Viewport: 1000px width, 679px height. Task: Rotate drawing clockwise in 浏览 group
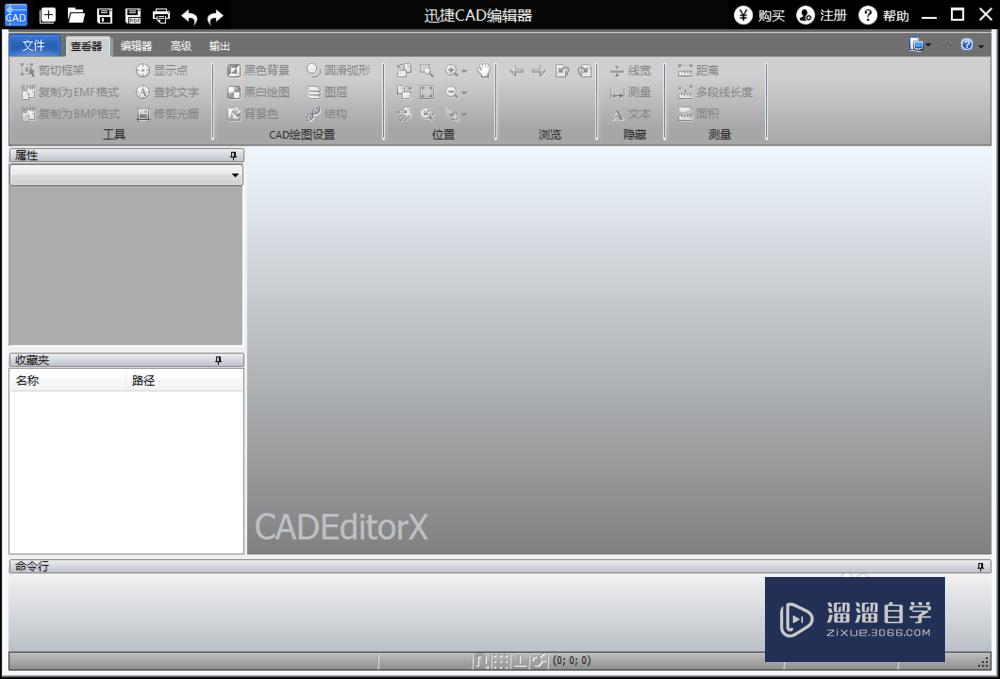(x=585, y=71)
